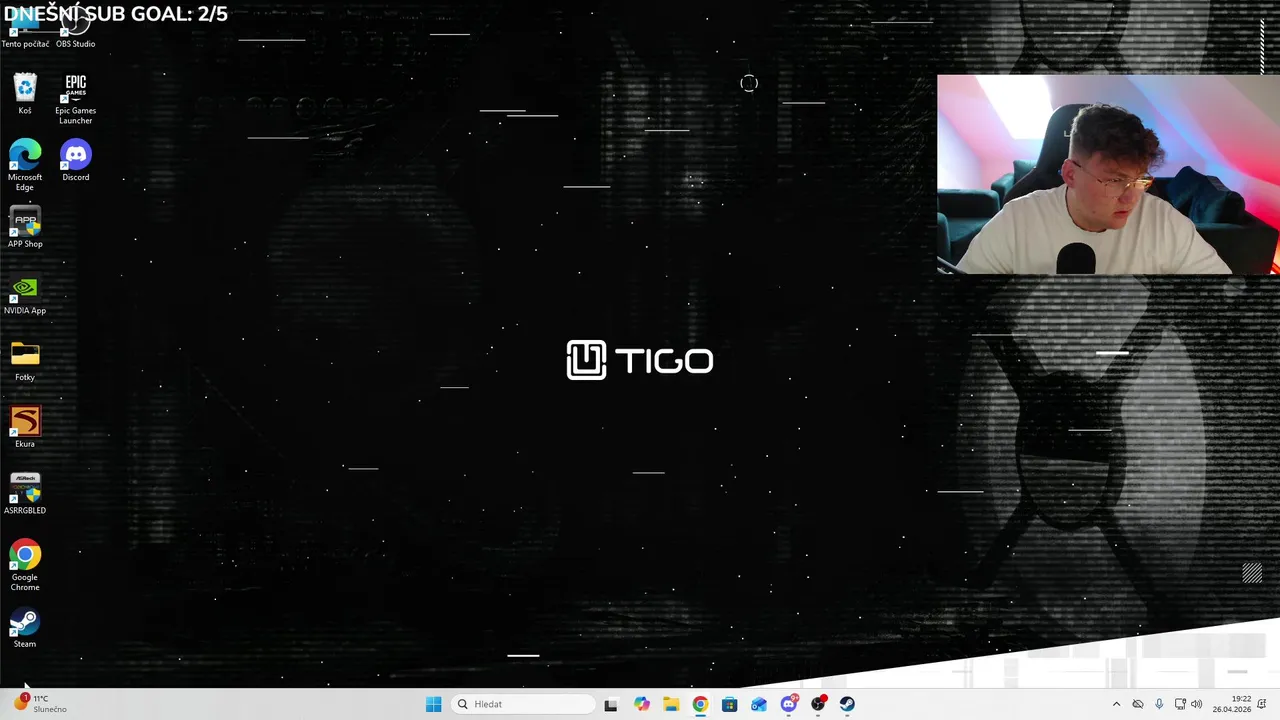Expand hidden system tray icons chevron
The height and width of the screenshot is (720, 1280).
1116,704
